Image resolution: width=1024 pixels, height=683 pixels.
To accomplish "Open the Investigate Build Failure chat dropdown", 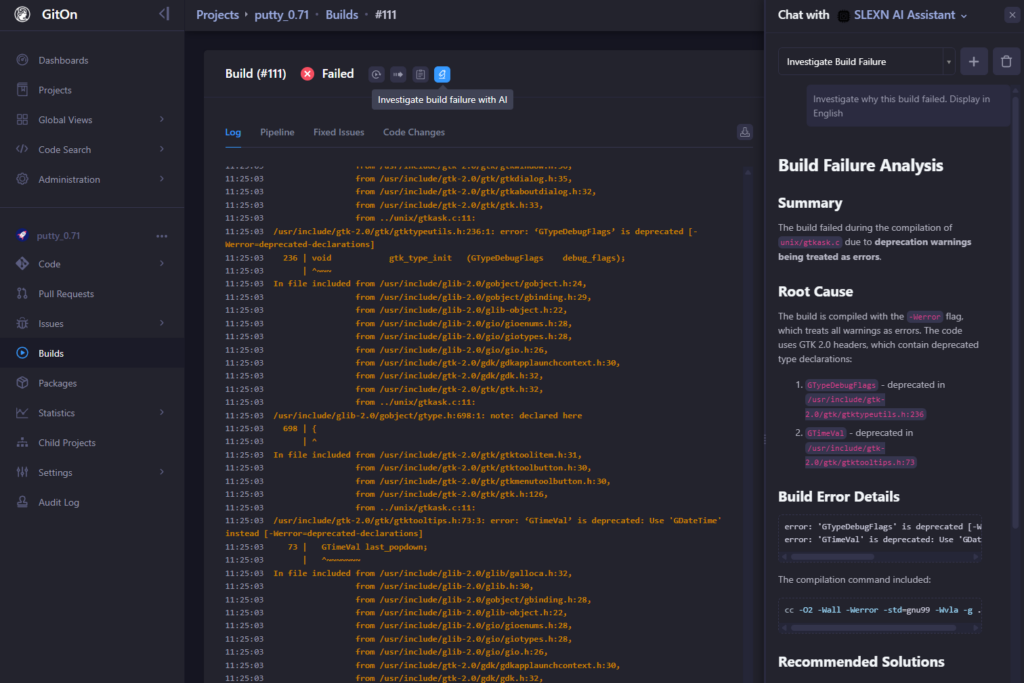I will pos(866,62).
